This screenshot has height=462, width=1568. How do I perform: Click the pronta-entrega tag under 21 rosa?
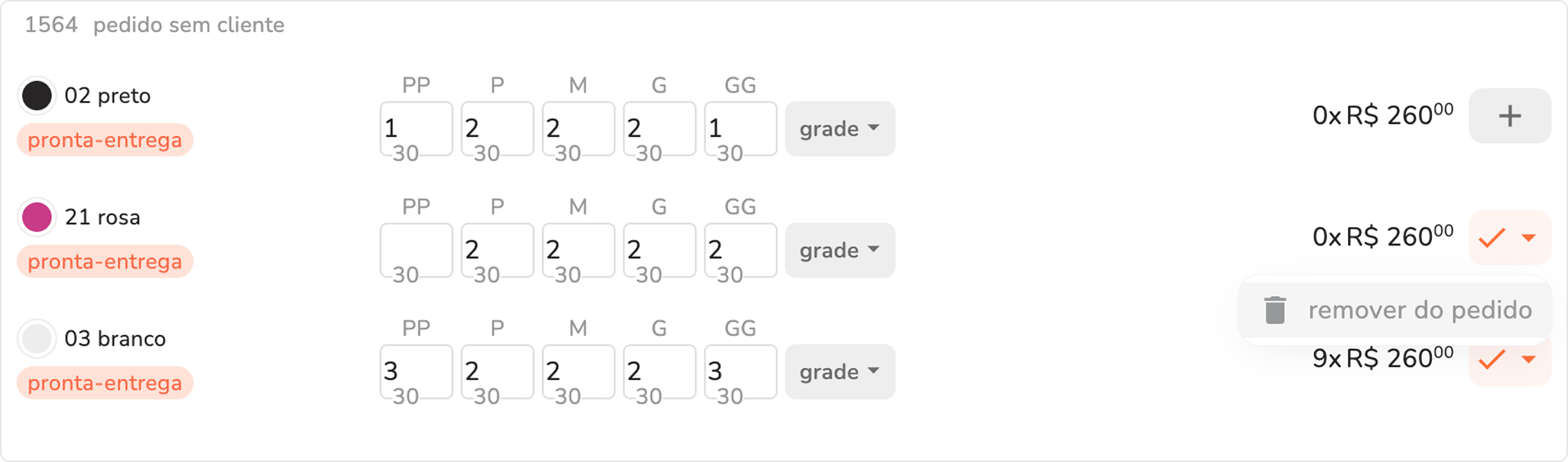pyautogui.click(x=105, y=262)
